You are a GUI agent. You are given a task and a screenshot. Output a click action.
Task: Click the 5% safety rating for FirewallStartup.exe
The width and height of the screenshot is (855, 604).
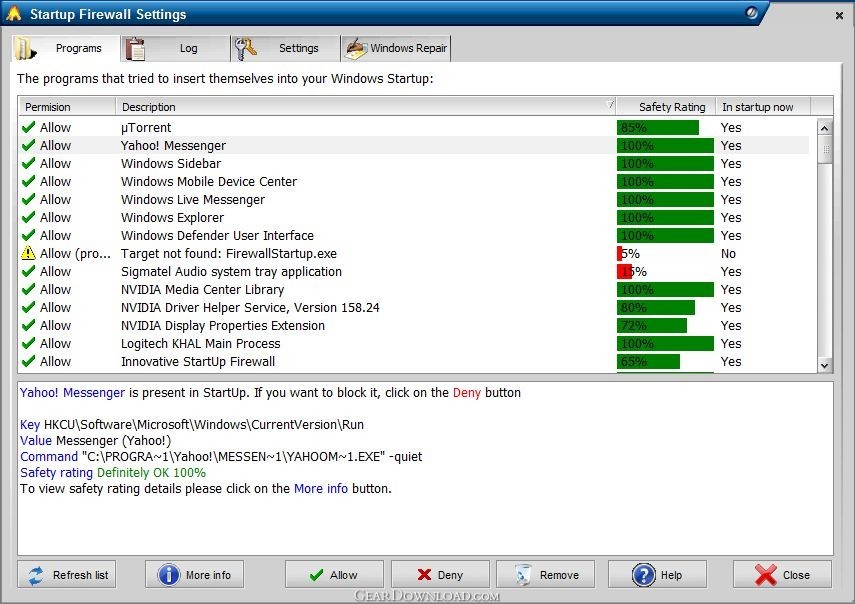point(629,253)
